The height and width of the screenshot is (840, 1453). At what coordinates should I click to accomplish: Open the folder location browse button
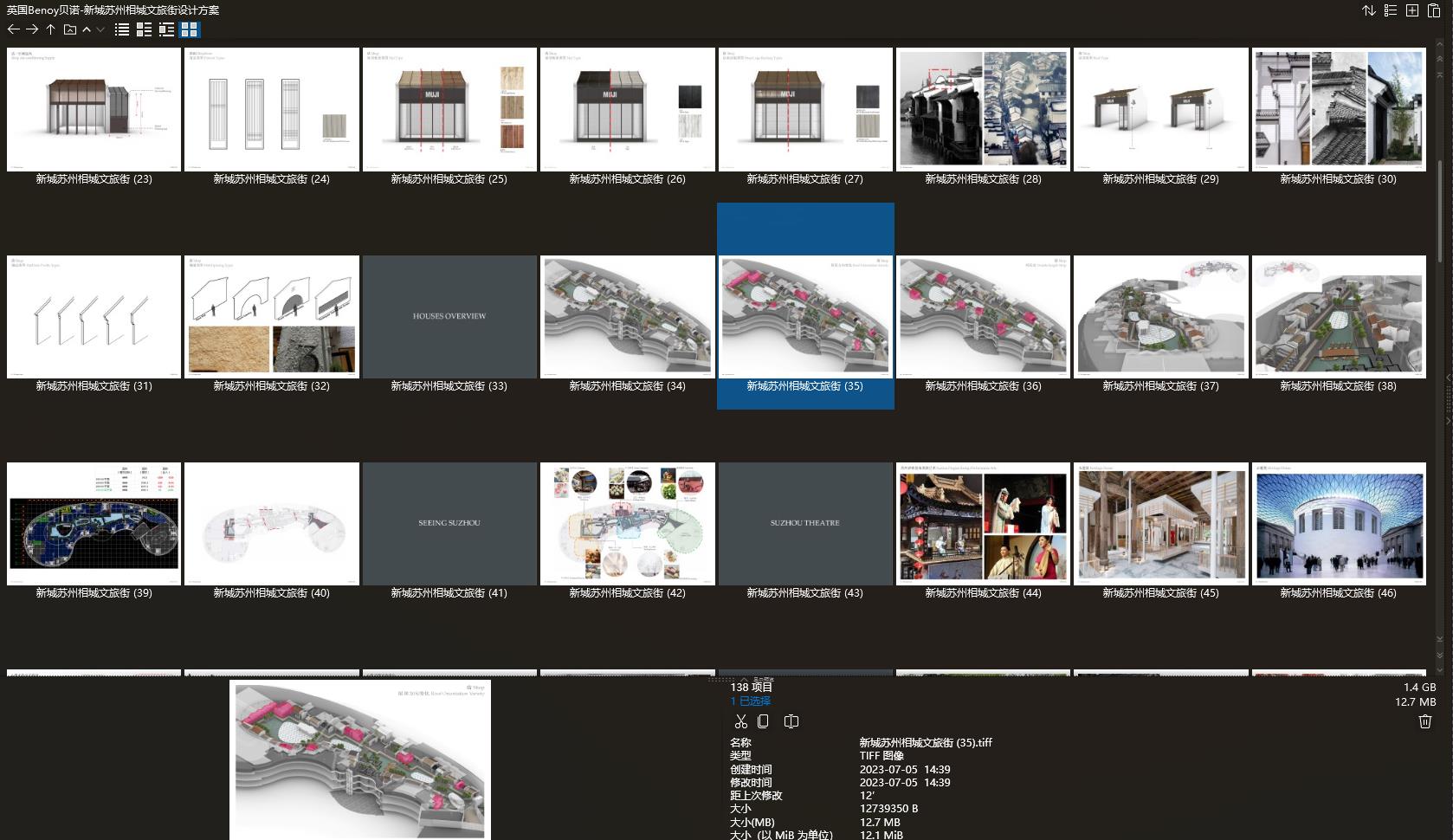coord(70,29)
